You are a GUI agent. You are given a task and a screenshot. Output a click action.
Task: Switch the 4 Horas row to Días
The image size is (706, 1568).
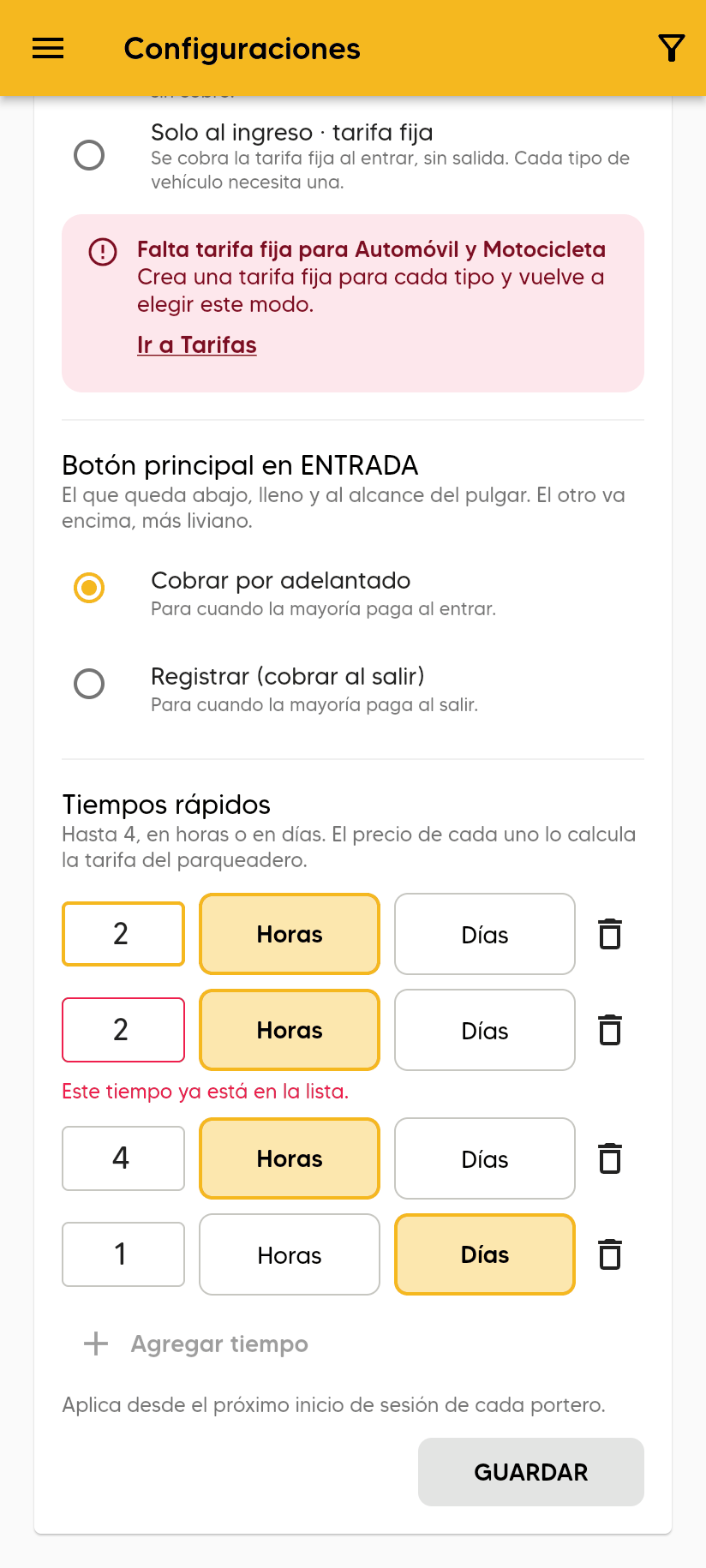(485, 1158)
